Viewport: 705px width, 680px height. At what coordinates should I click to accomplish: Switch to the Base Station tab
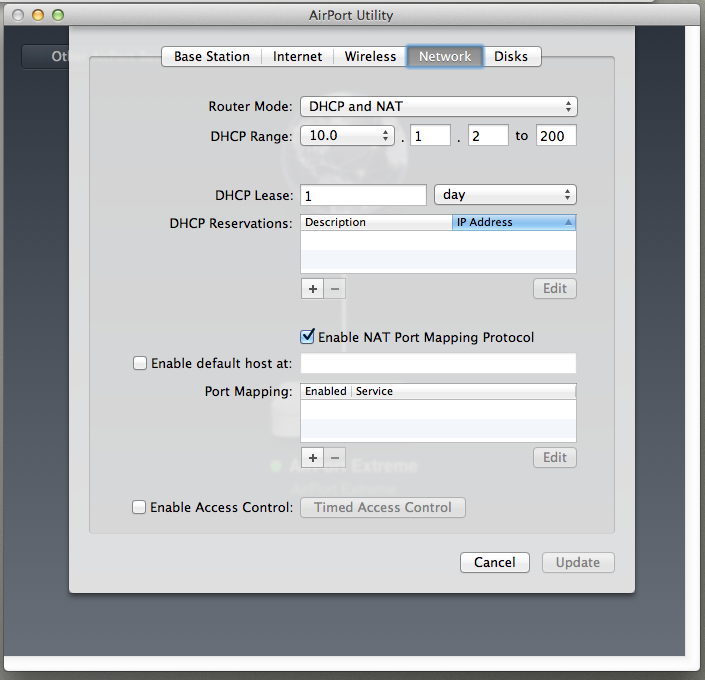point(211,57)
